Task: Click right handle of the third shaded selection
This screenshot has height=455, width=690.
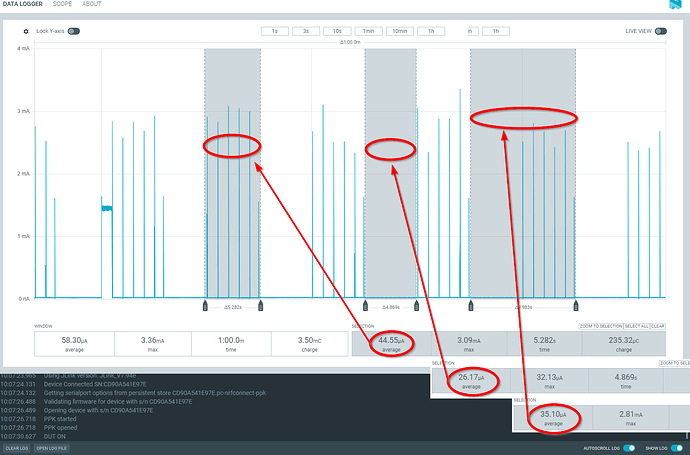Action: coord(576,304)
